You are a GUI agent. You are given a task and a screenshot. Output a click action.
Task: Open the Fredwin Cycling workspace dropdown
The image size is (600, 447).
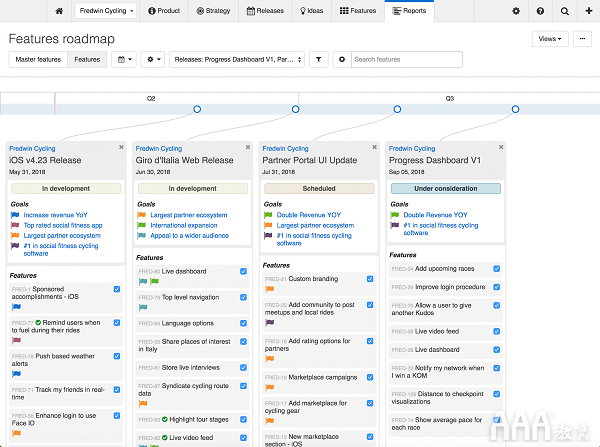point(106,11)
